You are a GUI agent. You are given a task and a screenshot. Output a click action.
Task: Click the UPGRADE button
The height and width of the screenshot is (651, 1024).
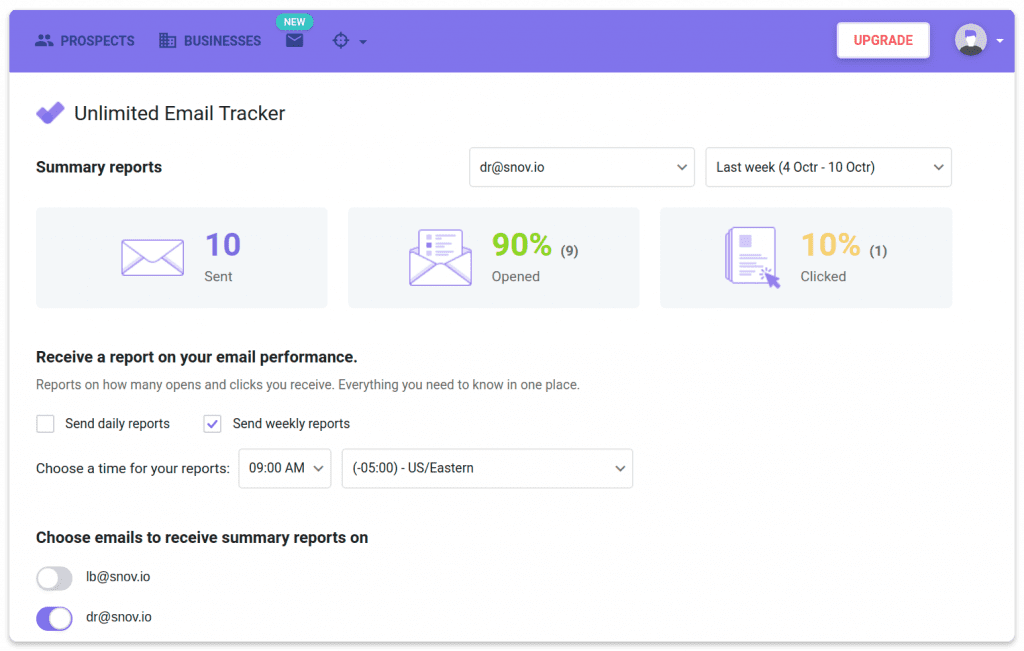[882, 40]
